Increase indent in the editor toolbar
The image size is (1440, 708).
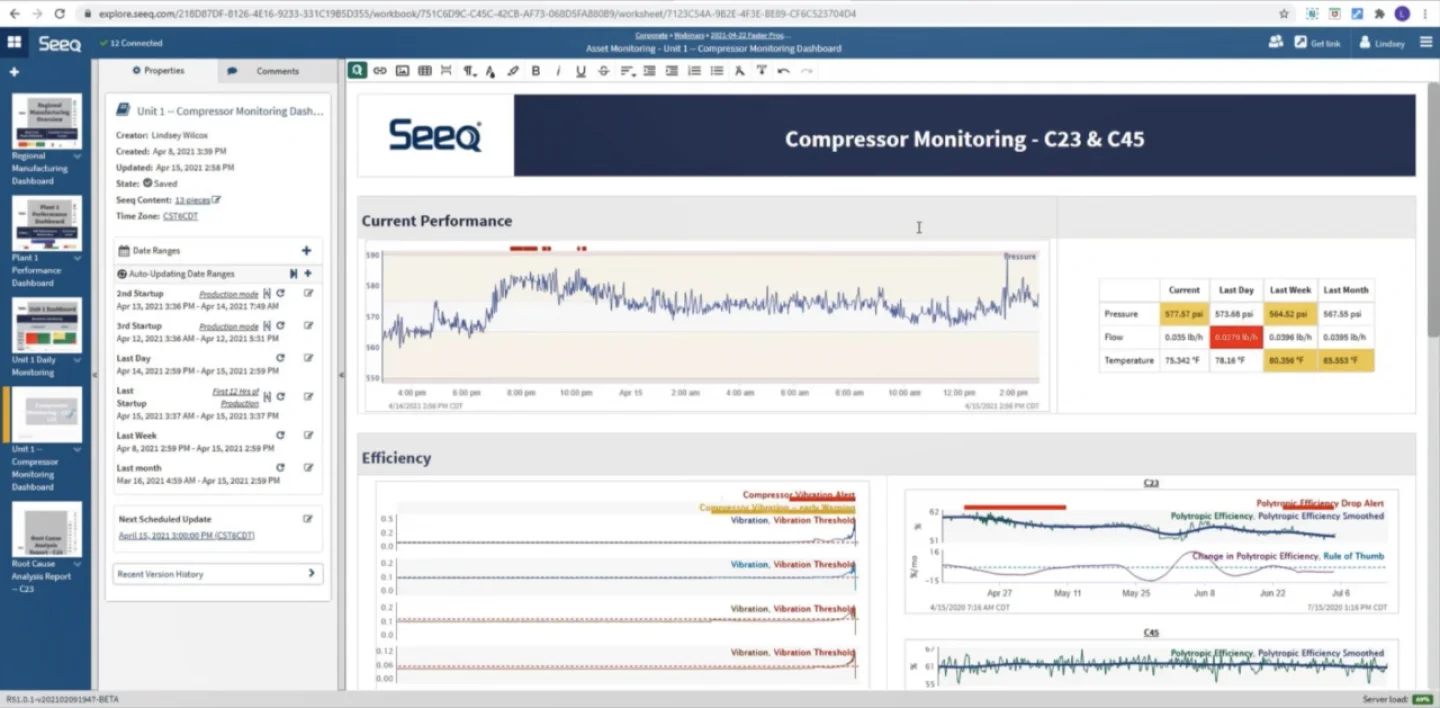click(x=672, y=71)
